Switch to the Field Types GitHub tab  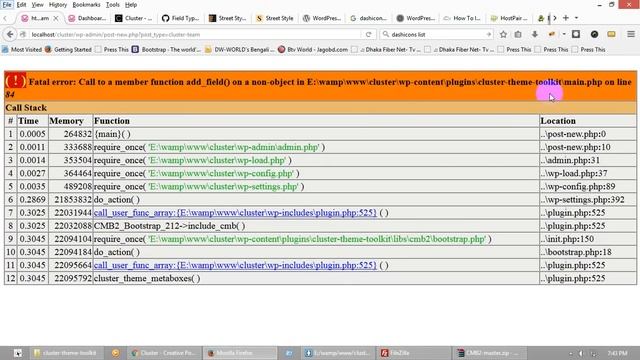[x=180, y=18]
